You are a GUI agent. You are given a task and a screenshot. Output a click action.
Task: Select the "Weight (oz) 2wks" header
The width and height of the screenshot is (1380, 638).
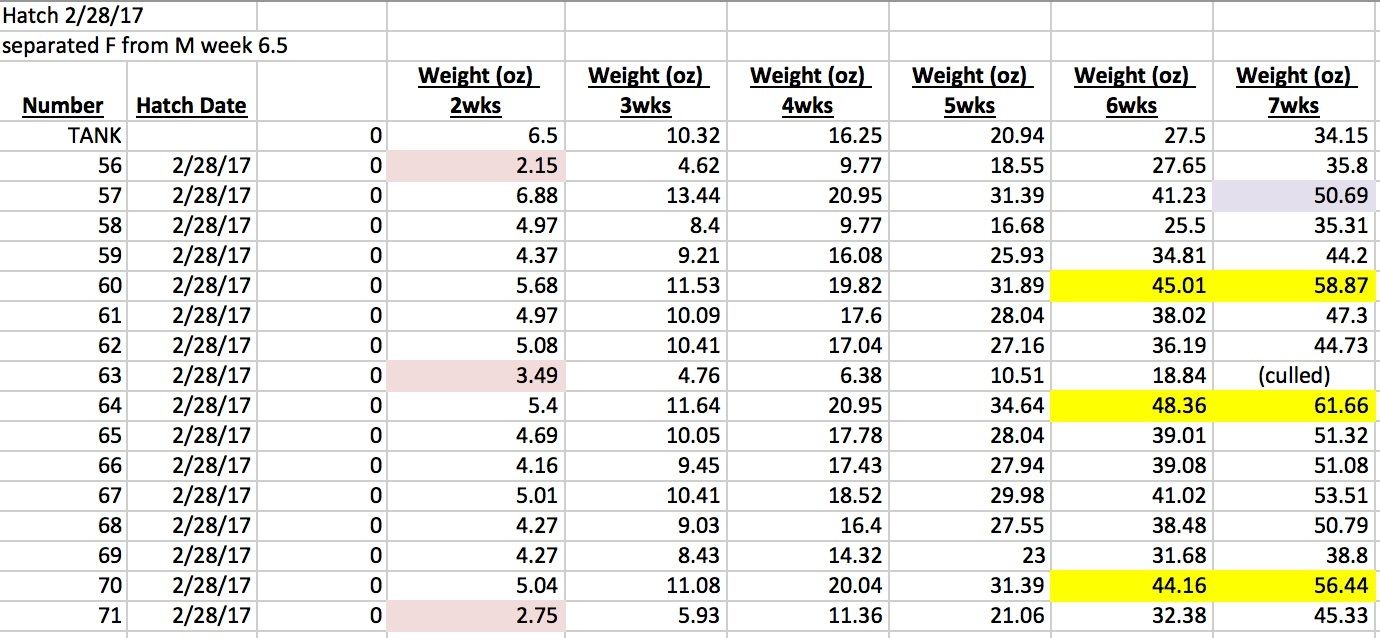[475, 90]
